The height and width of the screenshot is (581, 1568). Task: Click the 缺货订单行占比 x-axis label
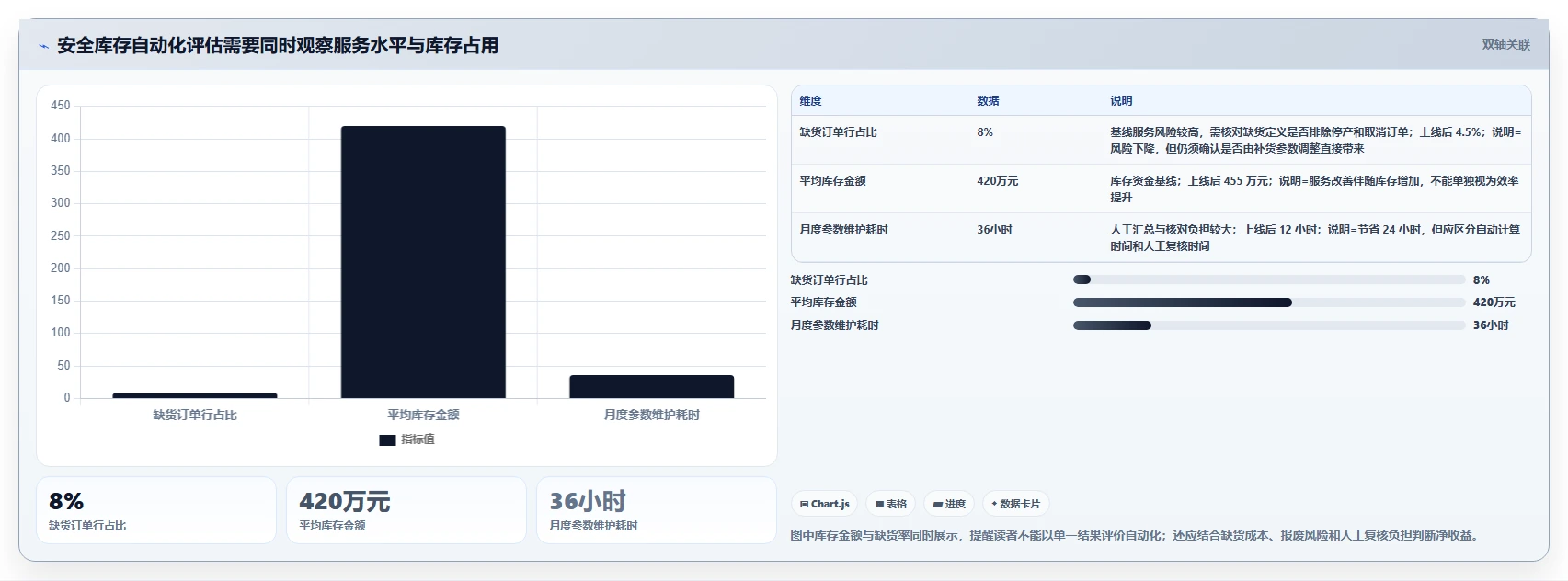[x=195, y=416]
